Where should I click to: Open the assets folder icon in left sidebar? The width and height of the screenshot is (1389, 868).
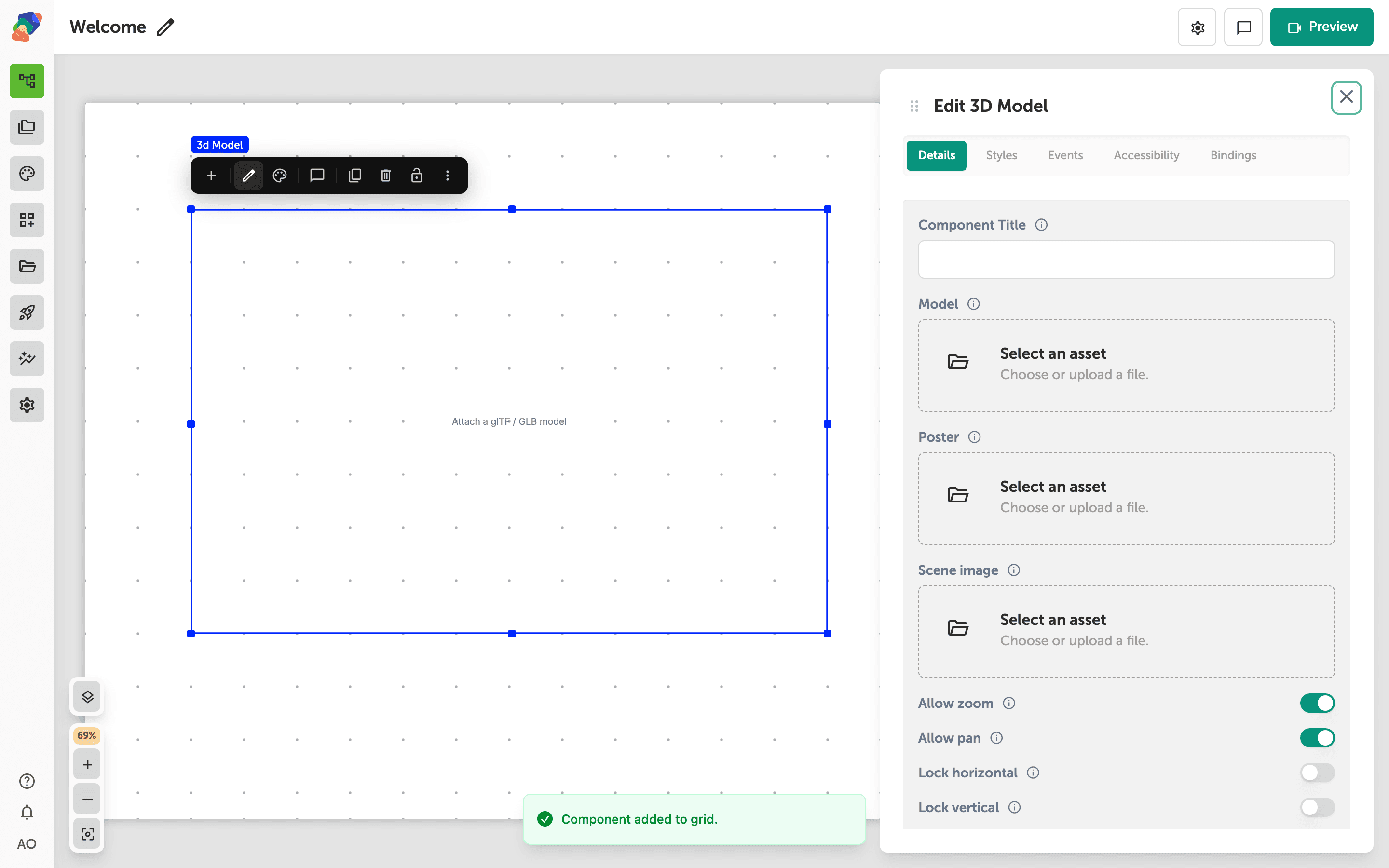tap(27, 266)
